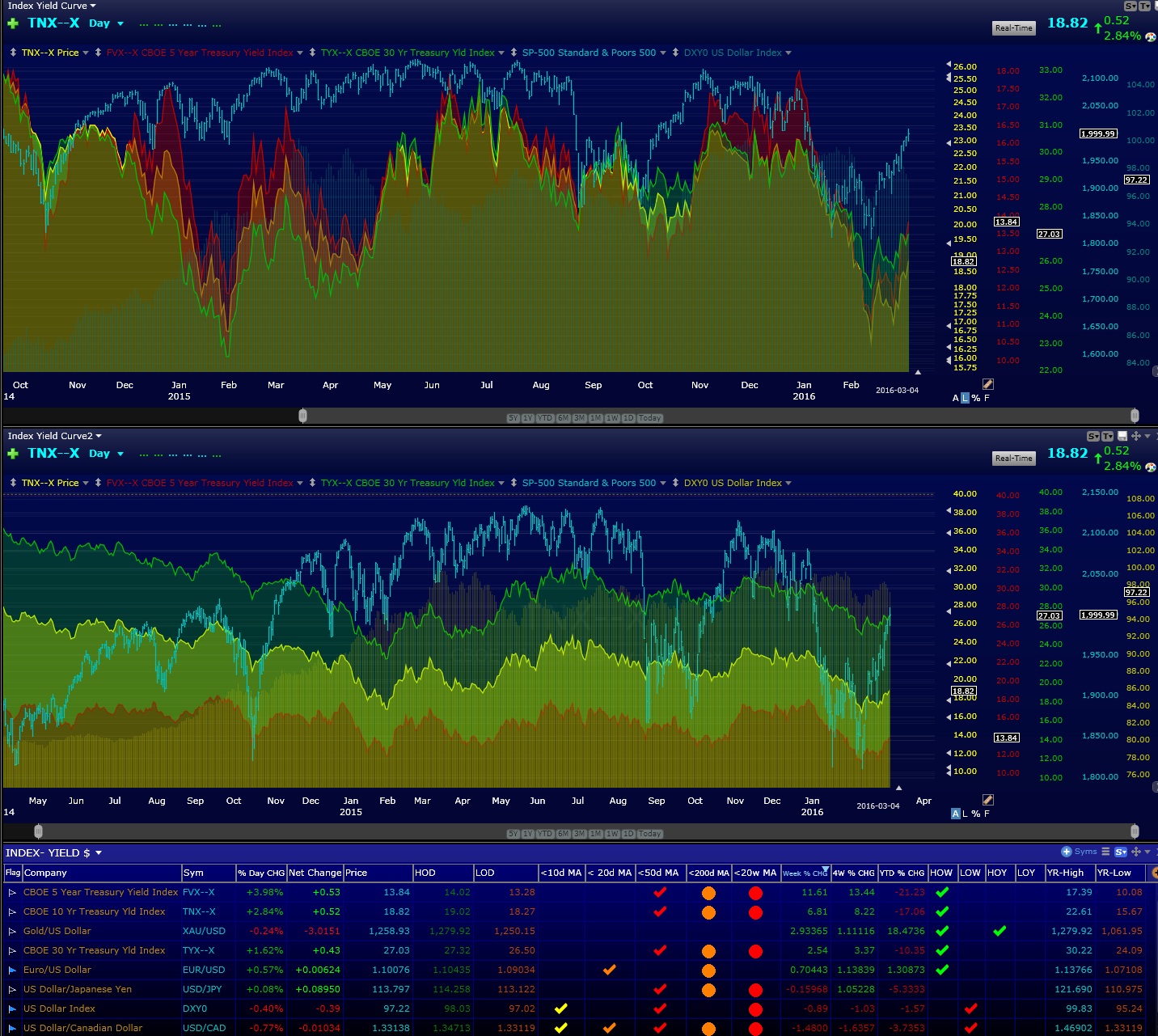Click the move crosshair icon in the Yield Curve2 header
The image size is (1158, 1036).
tap(1136, 436)
